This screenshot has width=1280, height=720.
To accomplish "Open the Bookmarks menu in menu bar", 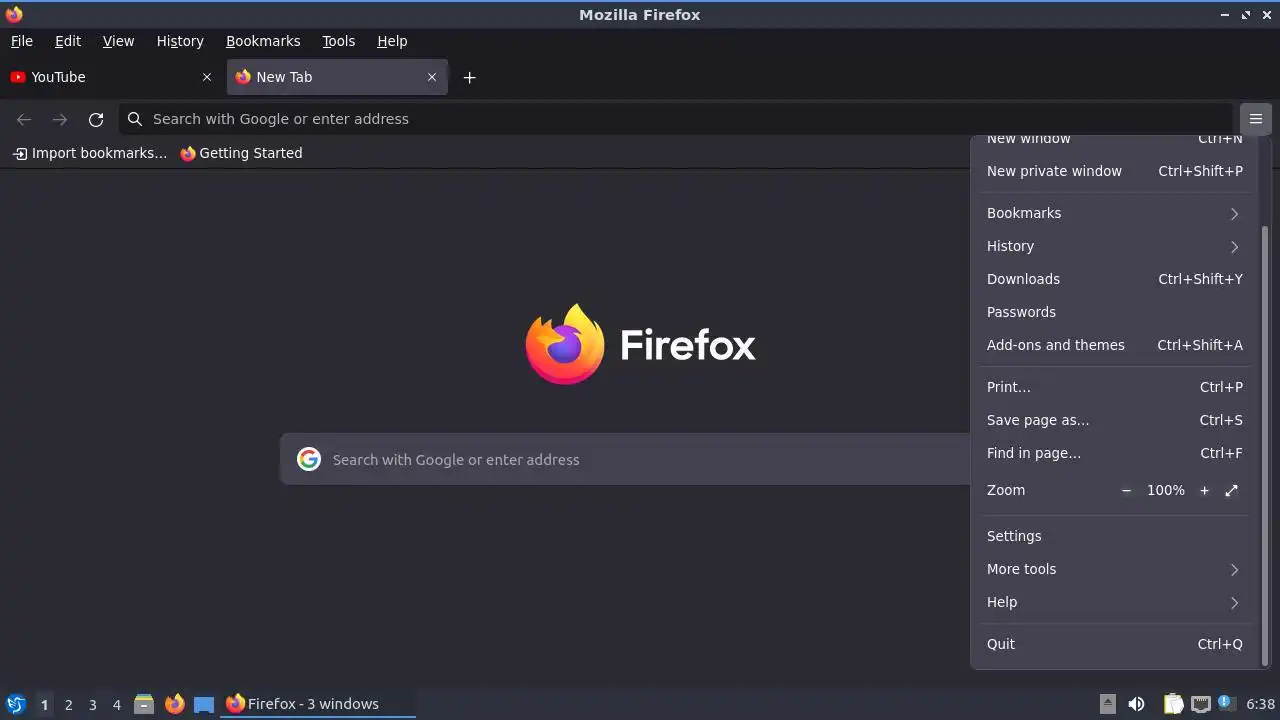I will click(263, 41).
